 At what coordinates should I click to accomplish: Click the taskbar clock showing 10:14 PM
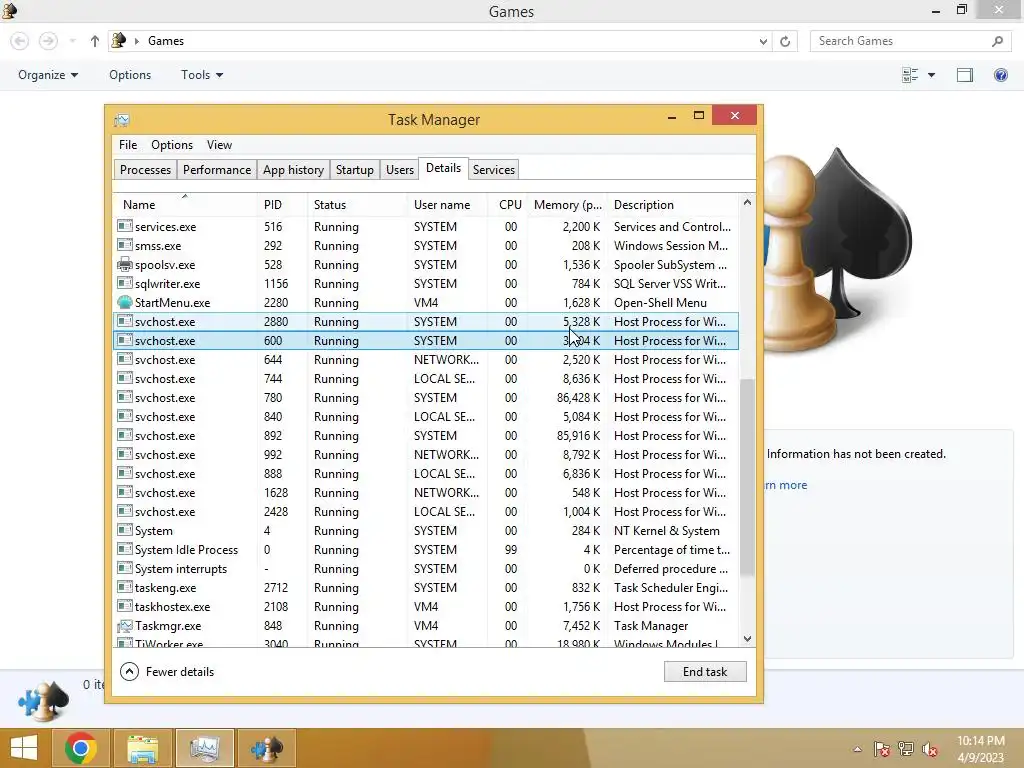click(980, 749)
